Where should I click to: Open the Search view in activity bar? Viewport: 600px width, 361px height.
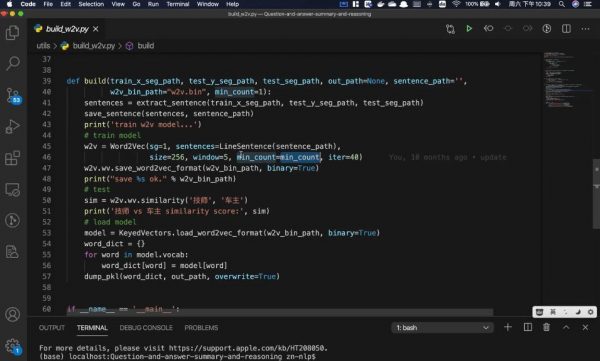click(13, 64)
